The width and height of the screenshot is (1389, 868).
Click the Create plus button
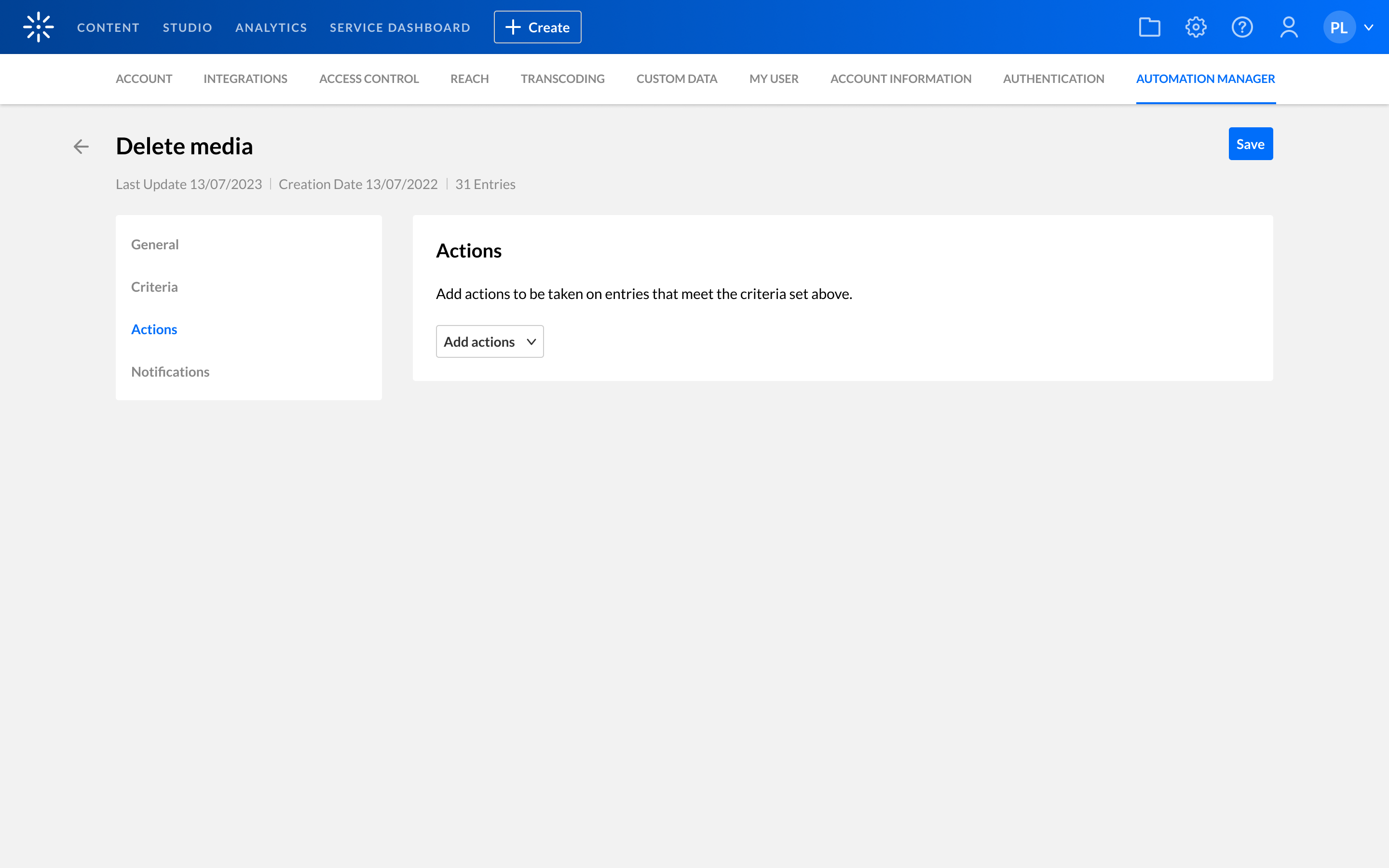click(537, 27)
